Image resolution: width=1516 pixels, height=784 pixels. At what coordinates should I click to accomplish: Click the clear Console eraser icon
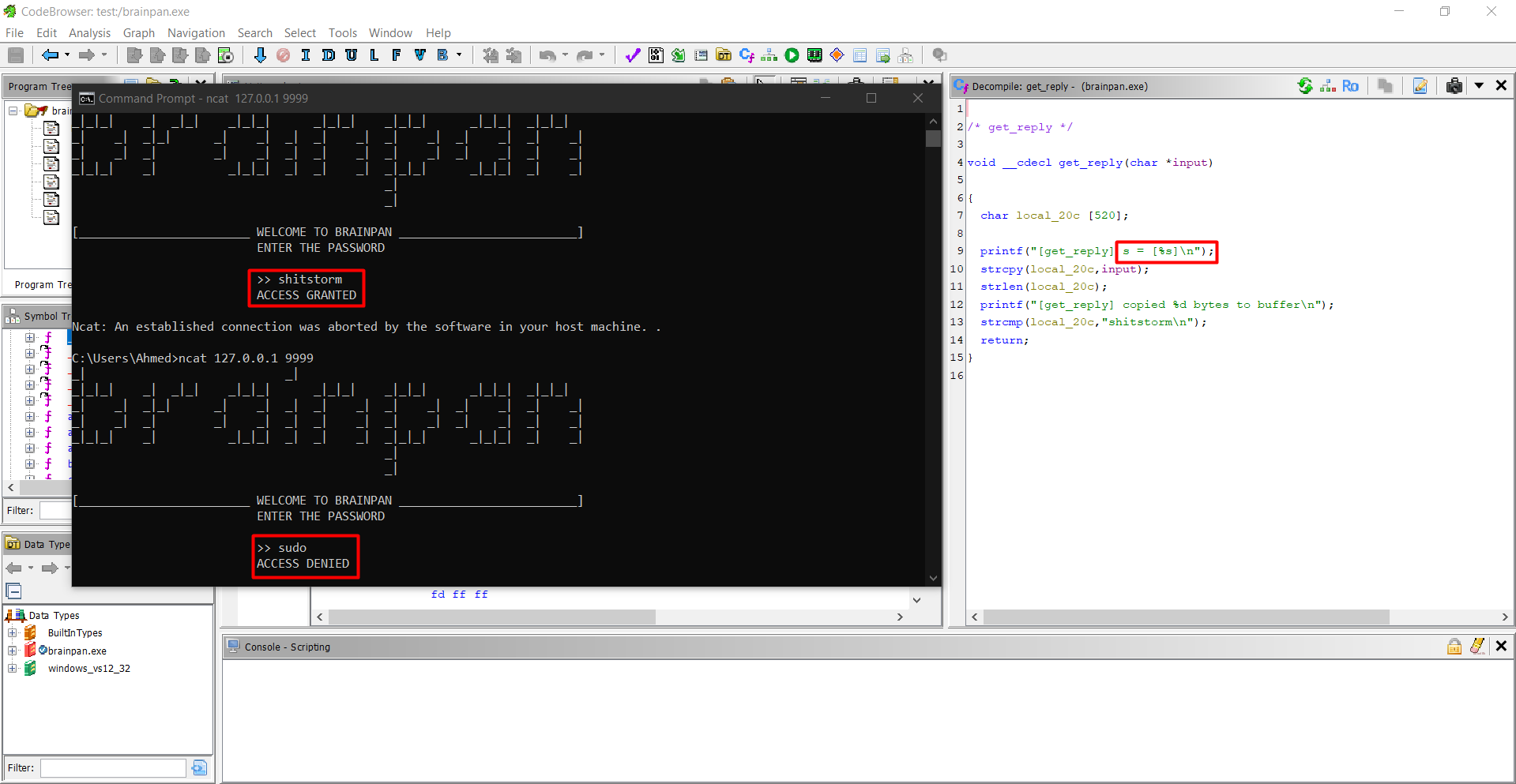click(1477, 647)
